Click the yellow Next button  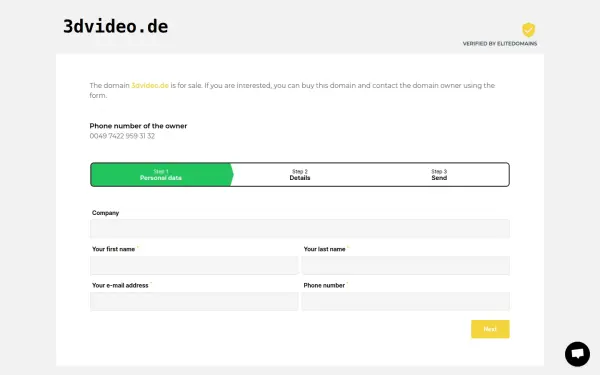coord(490,329)
